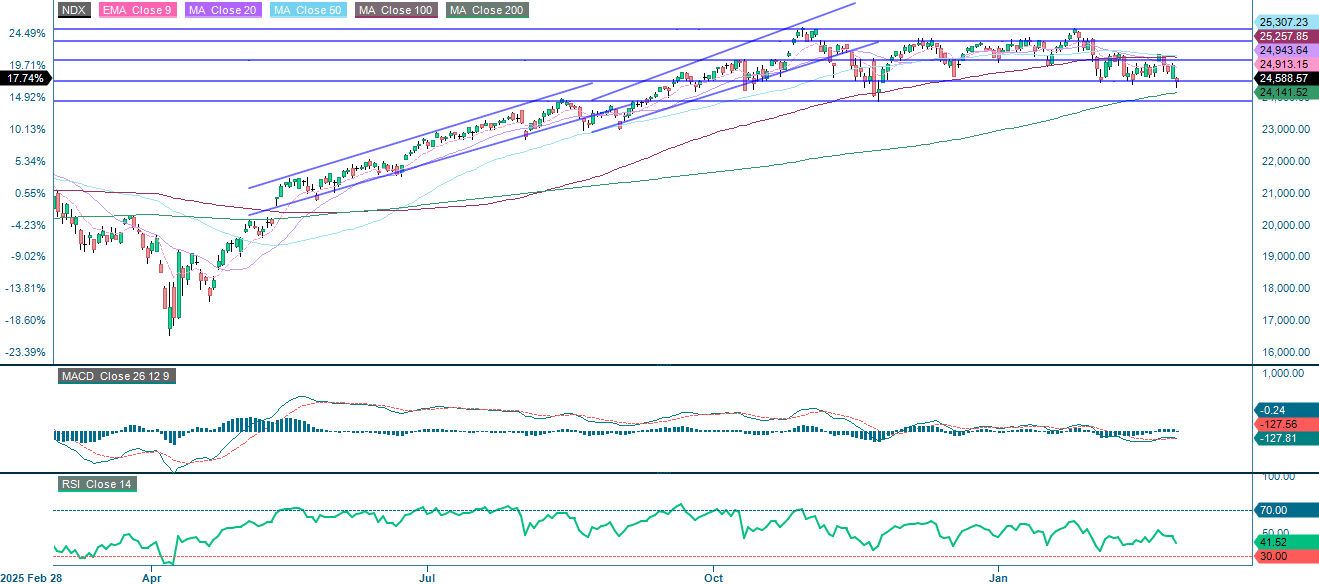This screenshot has height=584, width=1319.
Task: Open the MACD Close 26 12 9 label
Action: 116,376
